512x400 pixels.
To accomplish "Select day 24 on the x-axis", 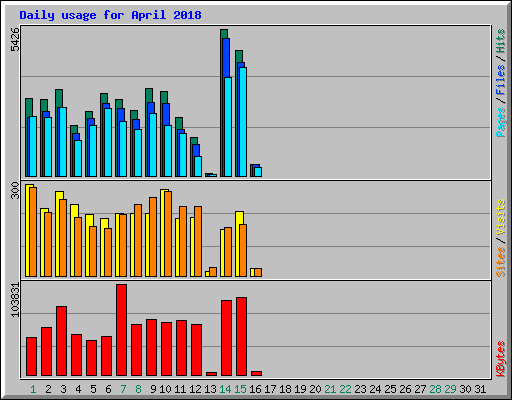I will point(375,389).
